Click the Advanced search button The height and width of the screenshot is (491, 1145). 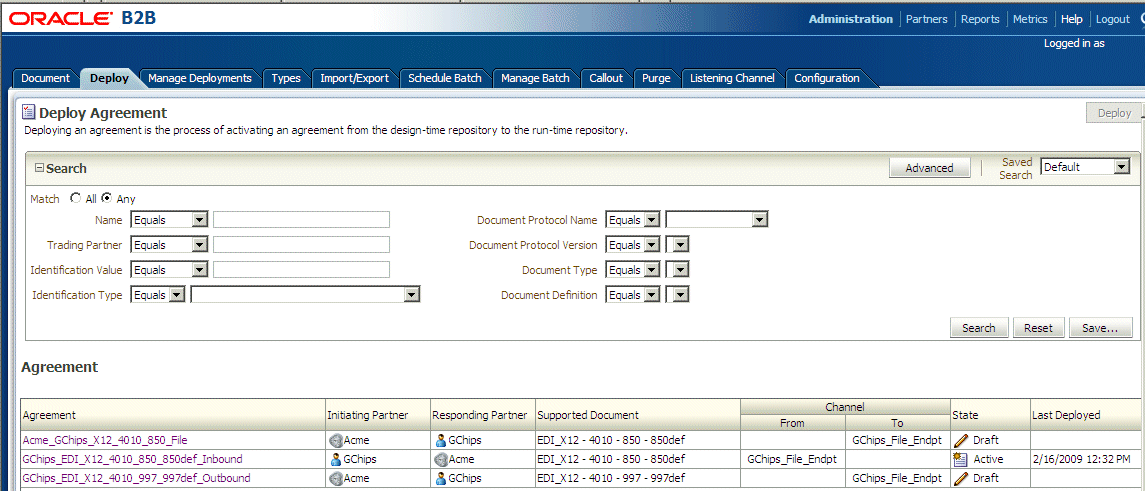pos(930,168)
